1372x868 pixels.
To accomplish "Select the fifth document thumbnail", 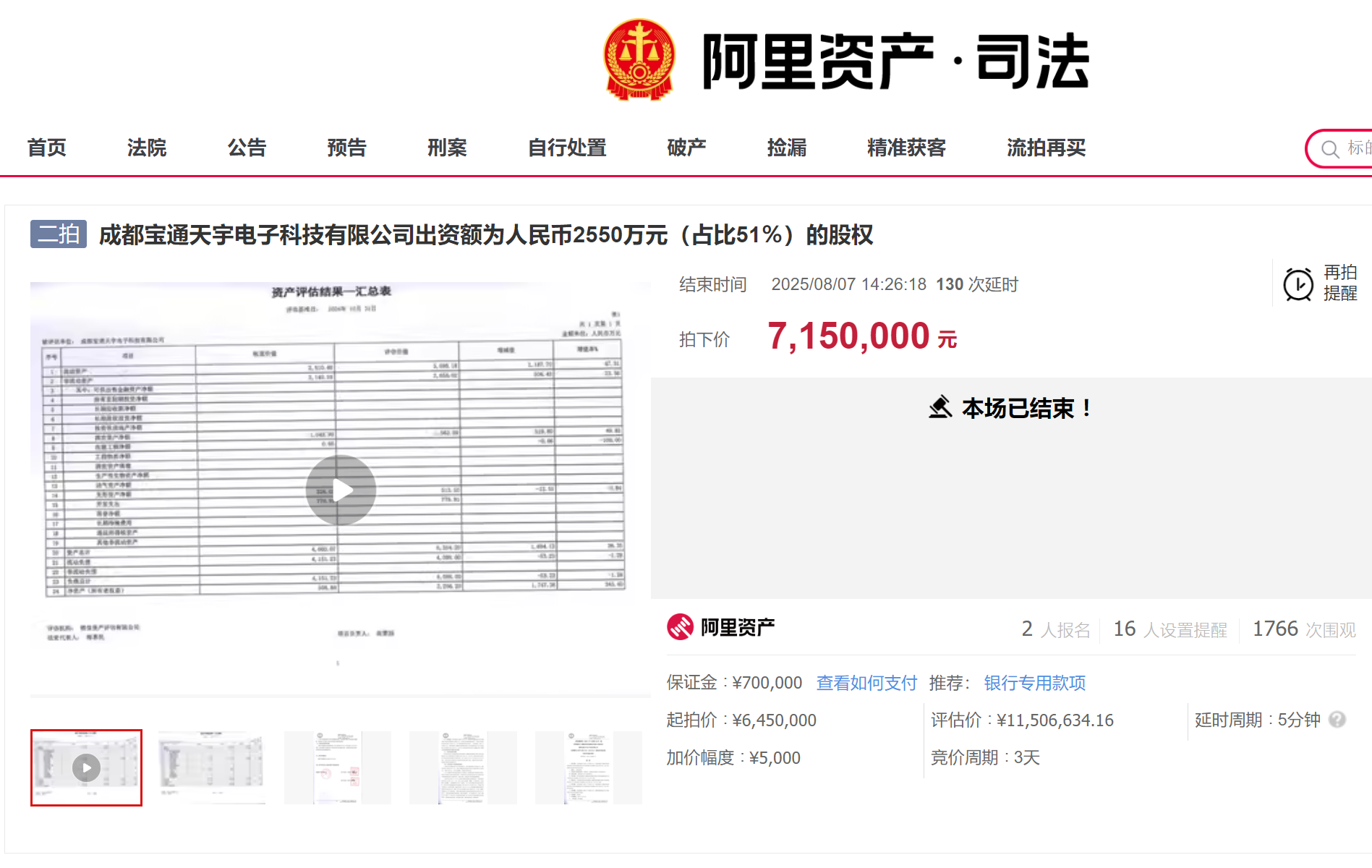I will [x=588, y=767].
